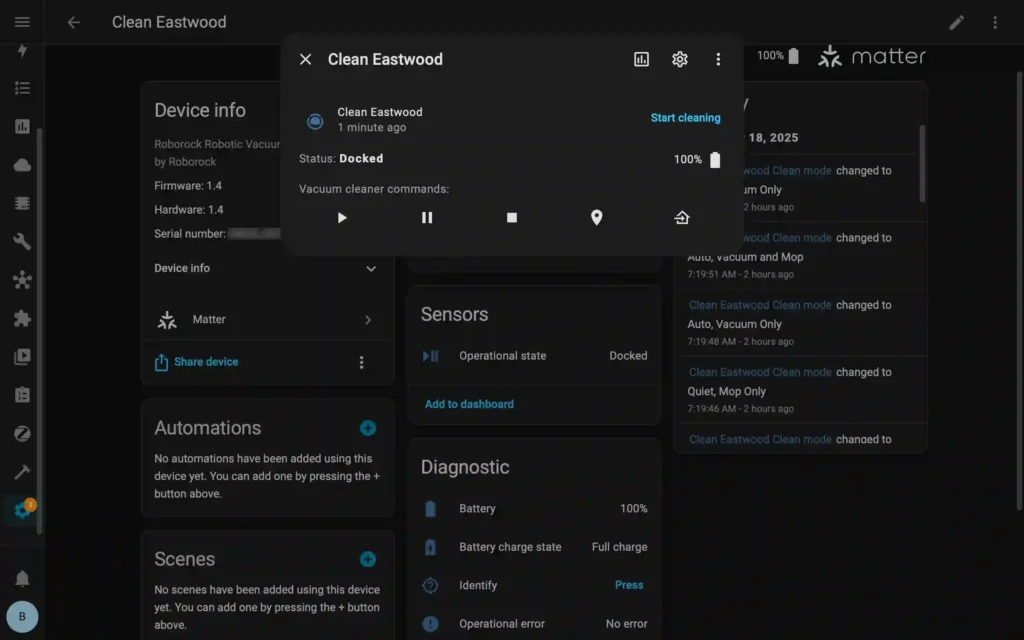This screenshot has width=1024, height=640.
Task: Stop the vacuum with the Stop icon
Action: (x=511, y=217)
